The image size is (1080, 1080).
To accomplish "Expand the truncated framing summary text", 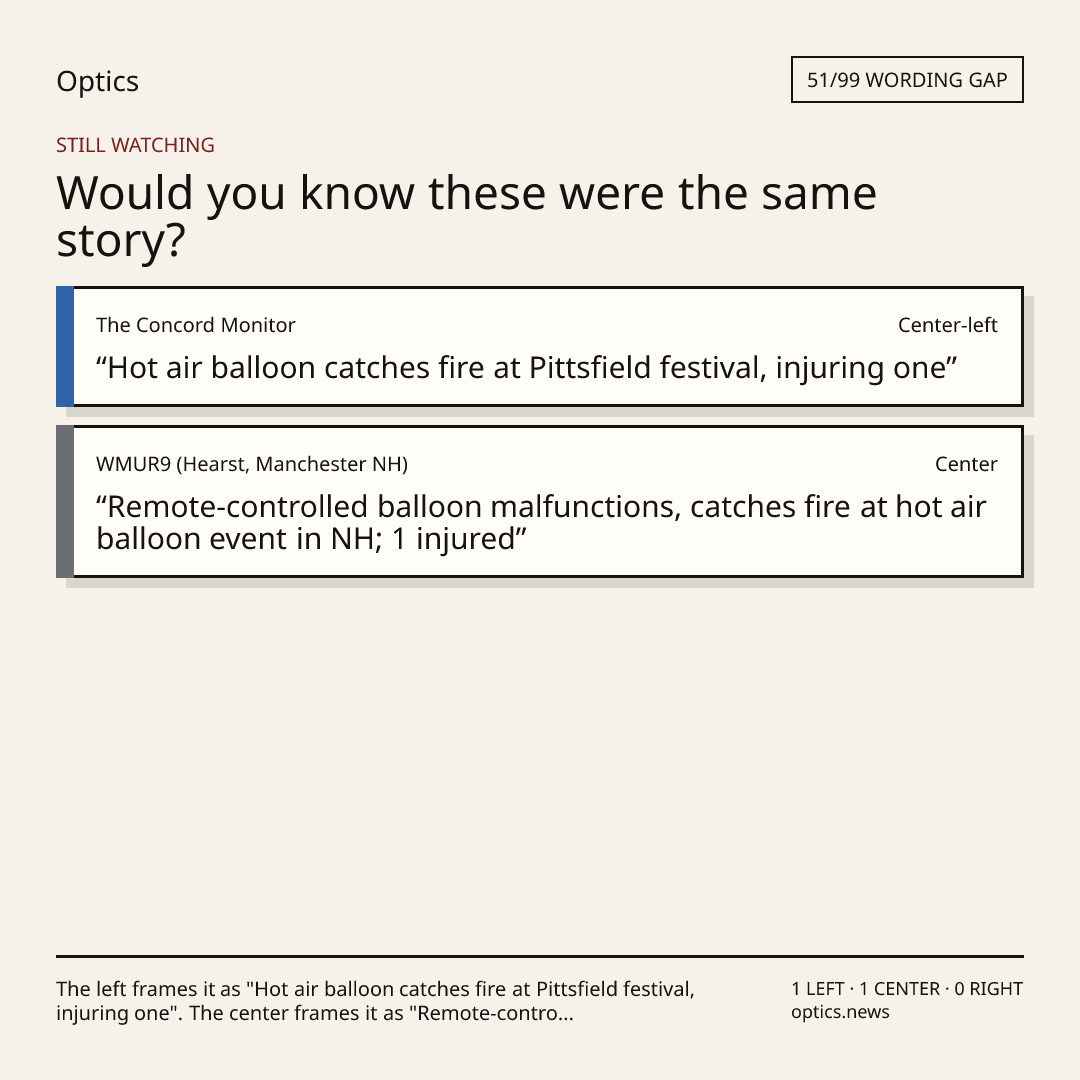I will click(375, 1001).
